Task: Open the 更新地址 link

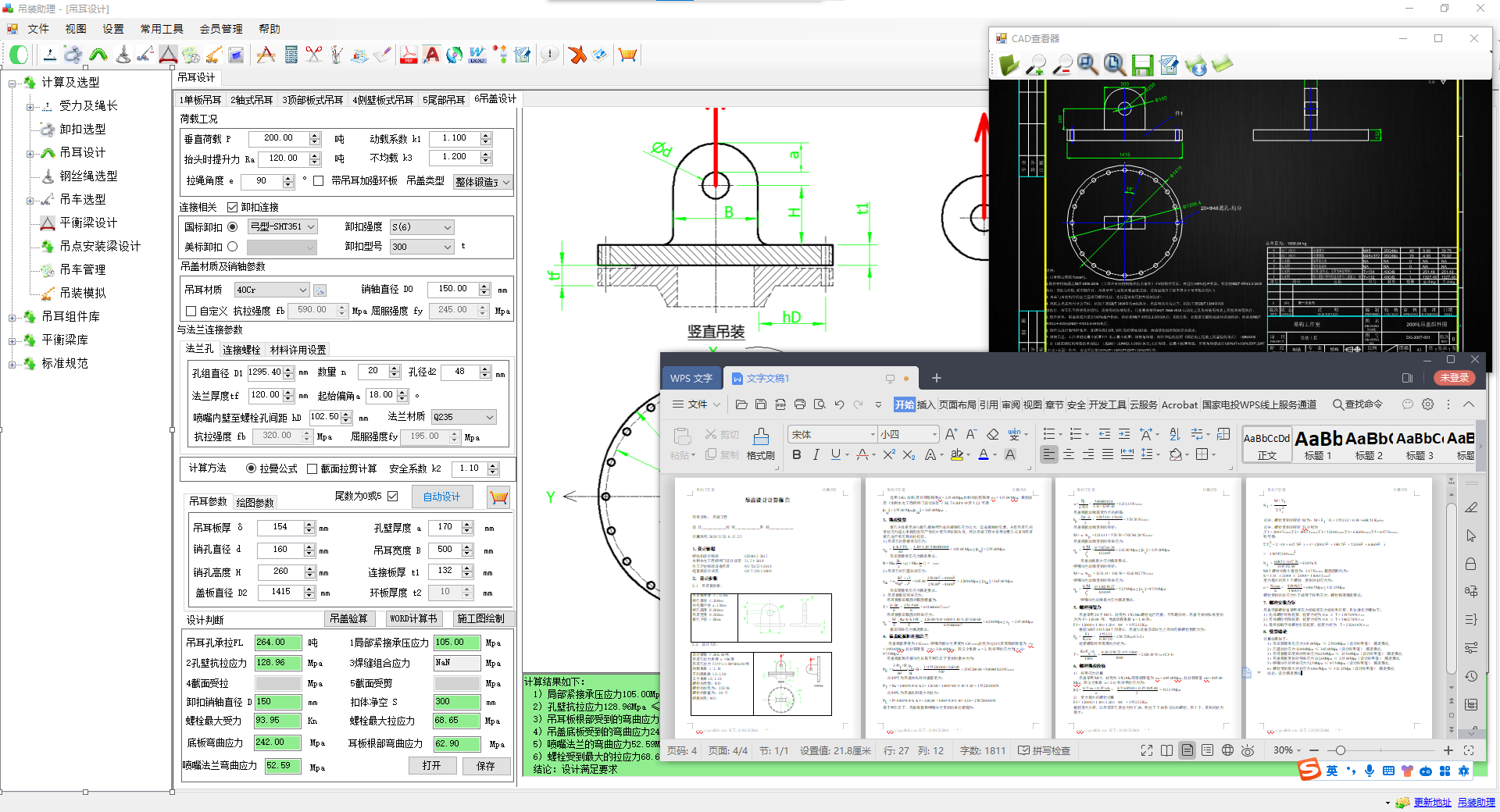Action: 1432,802
